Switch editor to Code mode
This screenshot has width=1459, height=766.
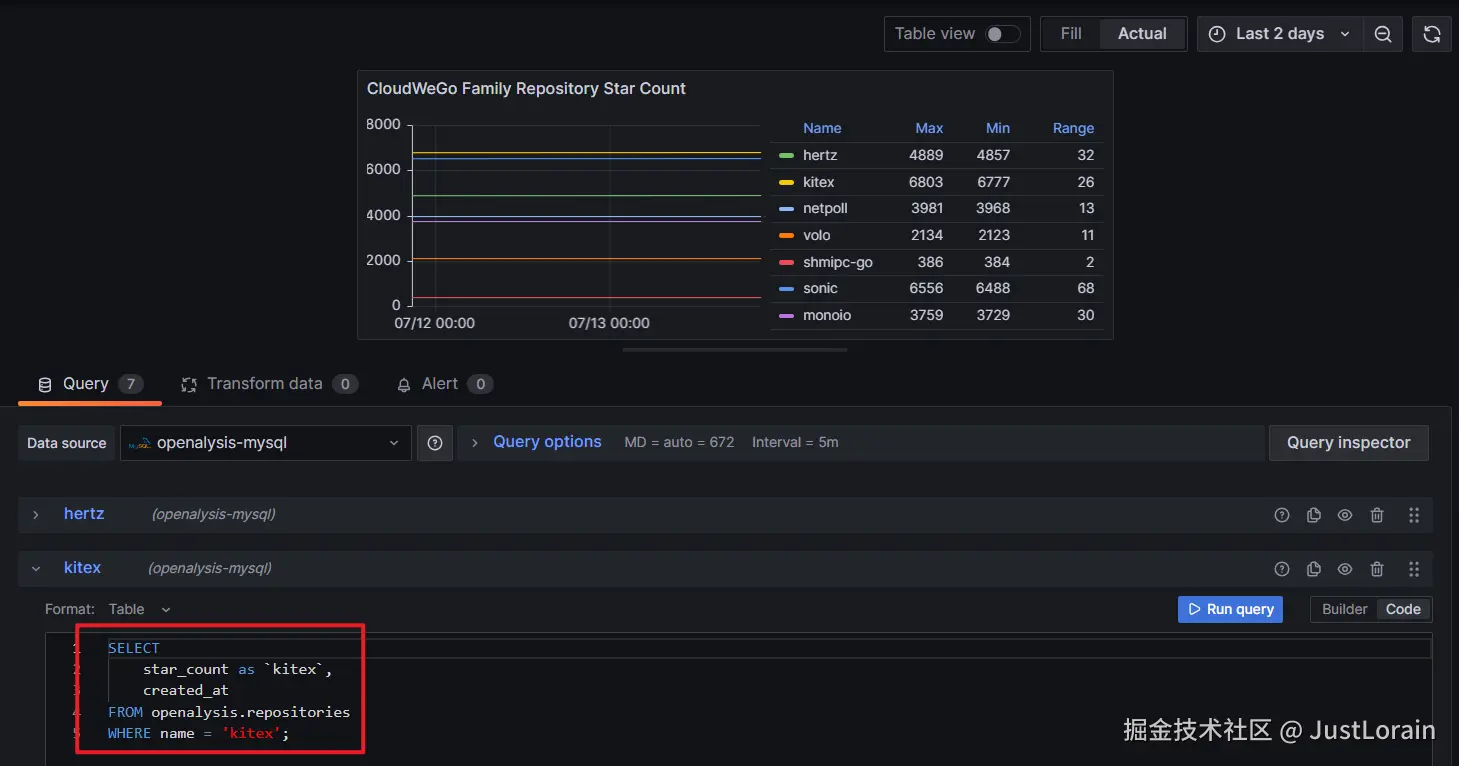tap(1403, 609)
